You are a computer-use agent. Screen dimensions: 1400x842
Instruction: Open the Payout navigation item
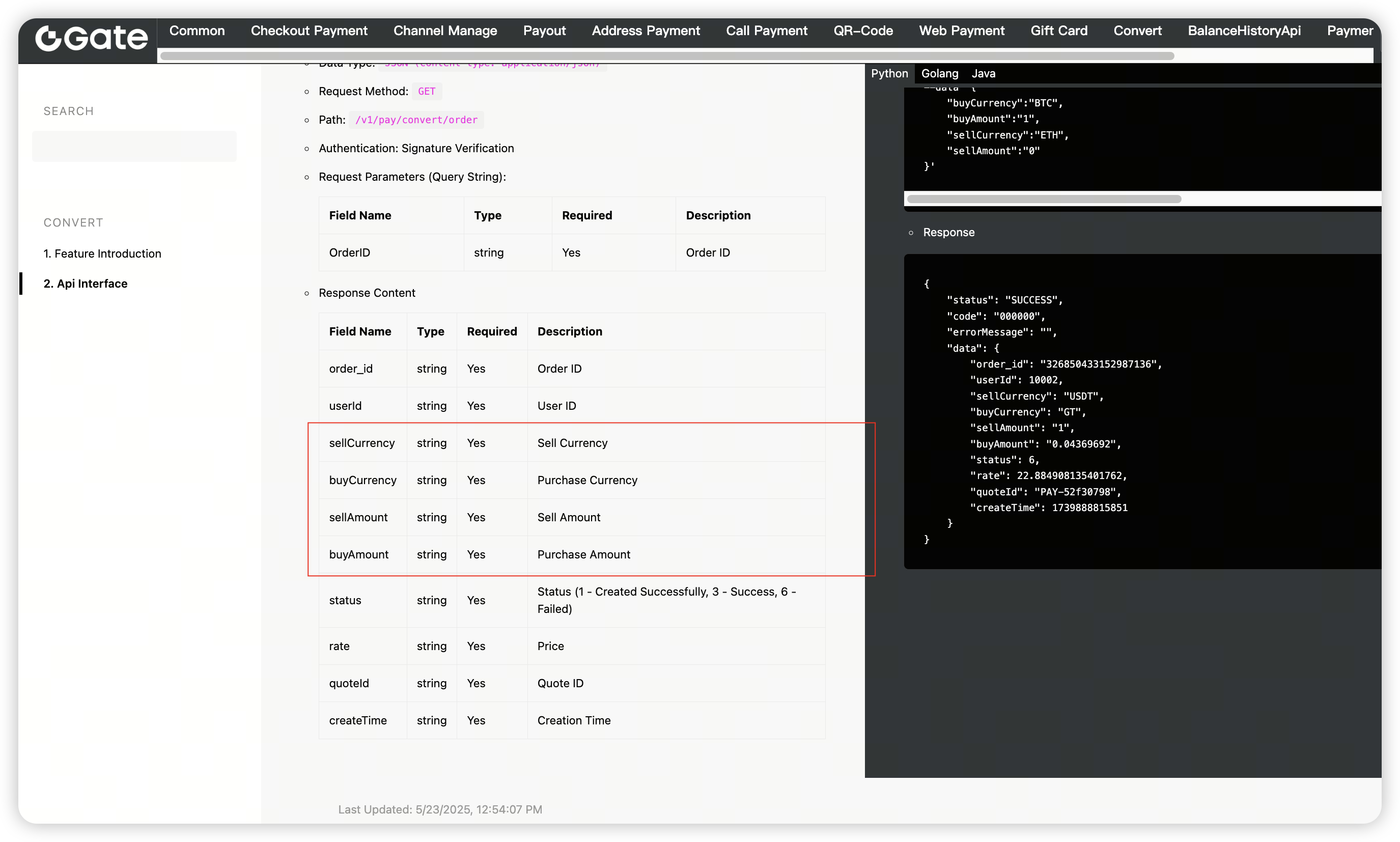click(544, 31)
